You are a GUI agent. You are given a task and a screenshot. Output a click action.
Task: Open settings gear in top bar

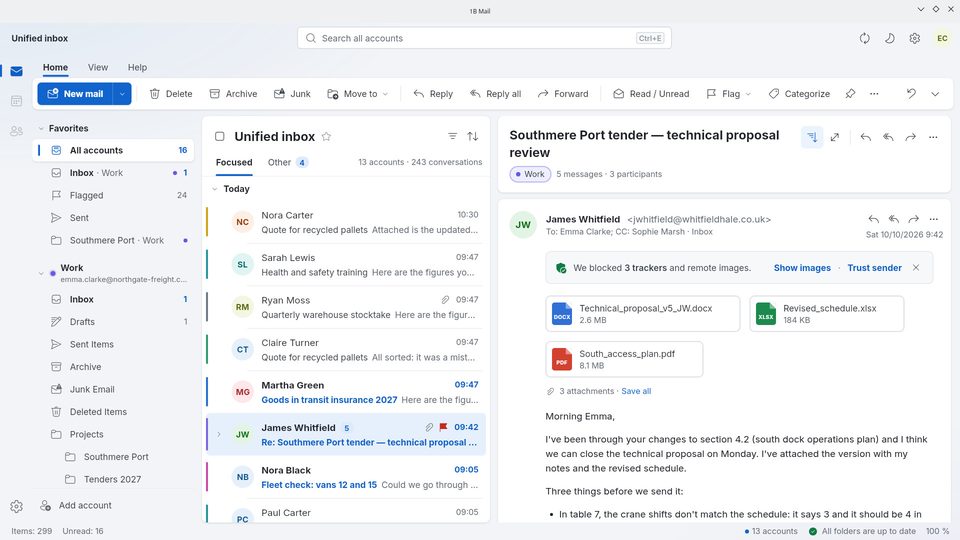915,38
